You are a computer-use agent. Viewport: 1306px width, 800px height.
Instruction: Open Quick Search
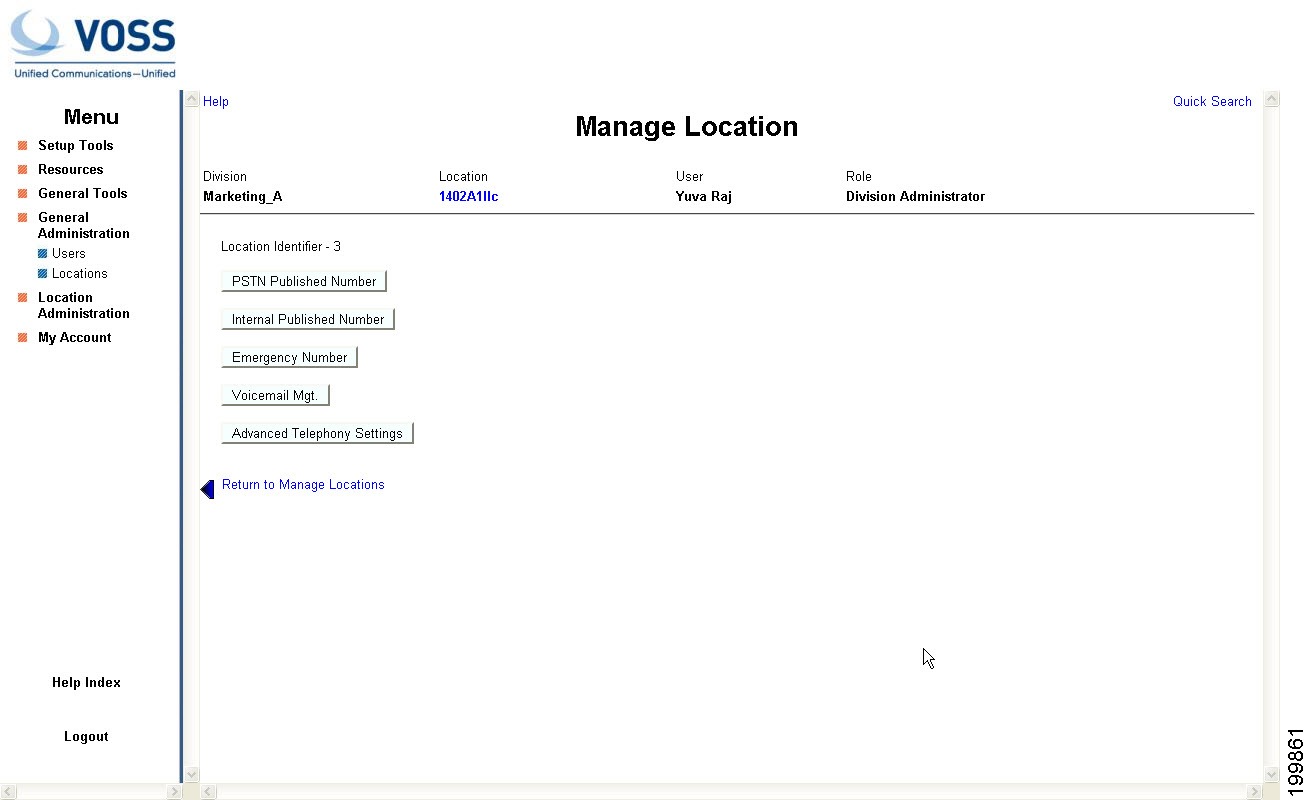pyautogui.click(x=1212, y=102)
